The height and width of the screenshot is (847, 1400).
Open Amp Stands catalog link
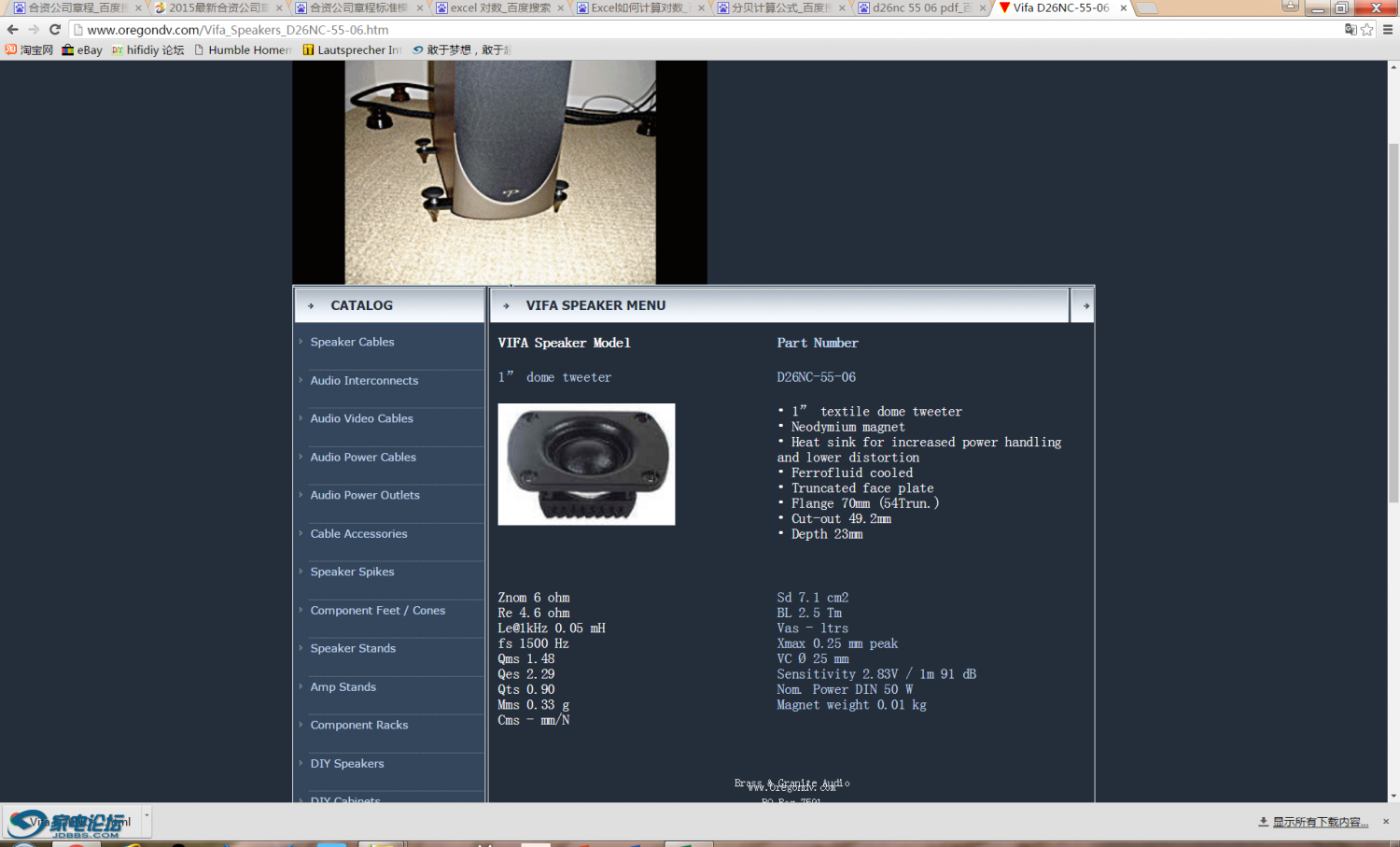pyautogui.click(x=343, y=686)
